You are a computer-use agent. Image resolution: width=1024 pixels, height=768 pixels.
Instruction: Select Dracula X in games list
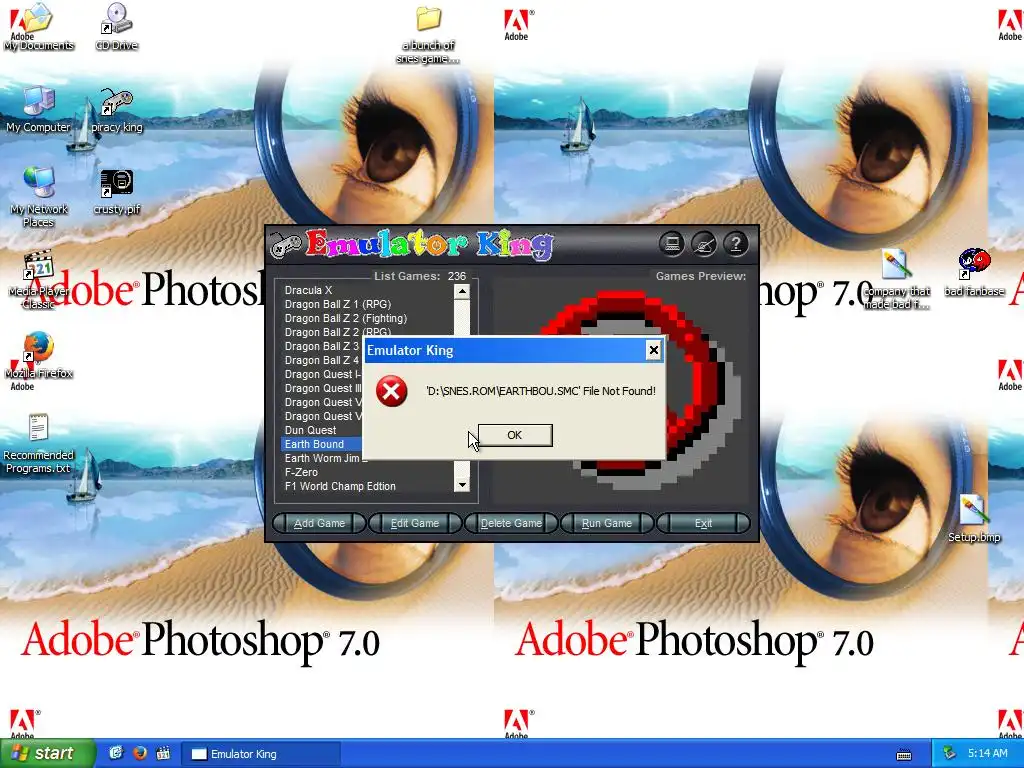[x=367, y=290]
